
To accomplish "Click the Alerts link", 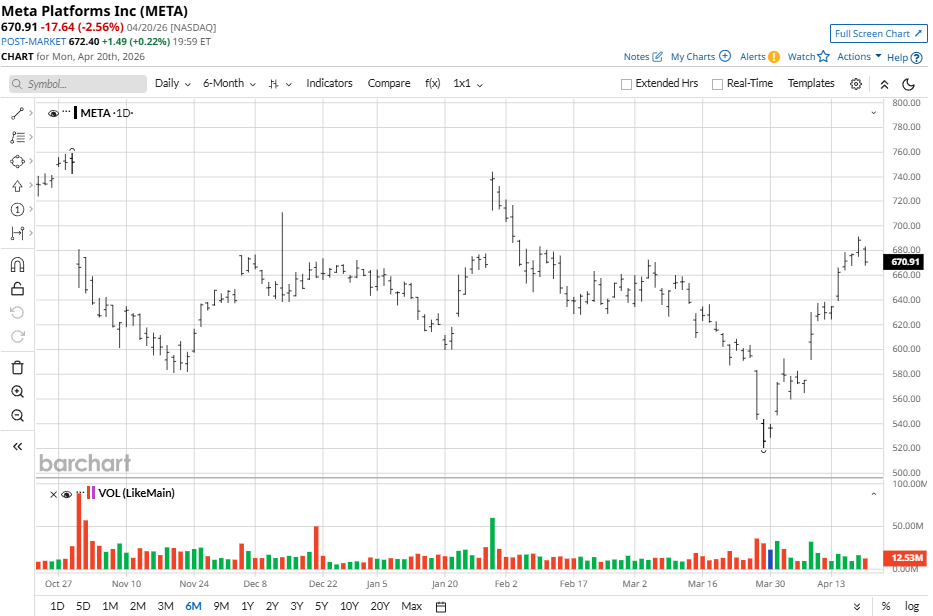I will 753,57.
